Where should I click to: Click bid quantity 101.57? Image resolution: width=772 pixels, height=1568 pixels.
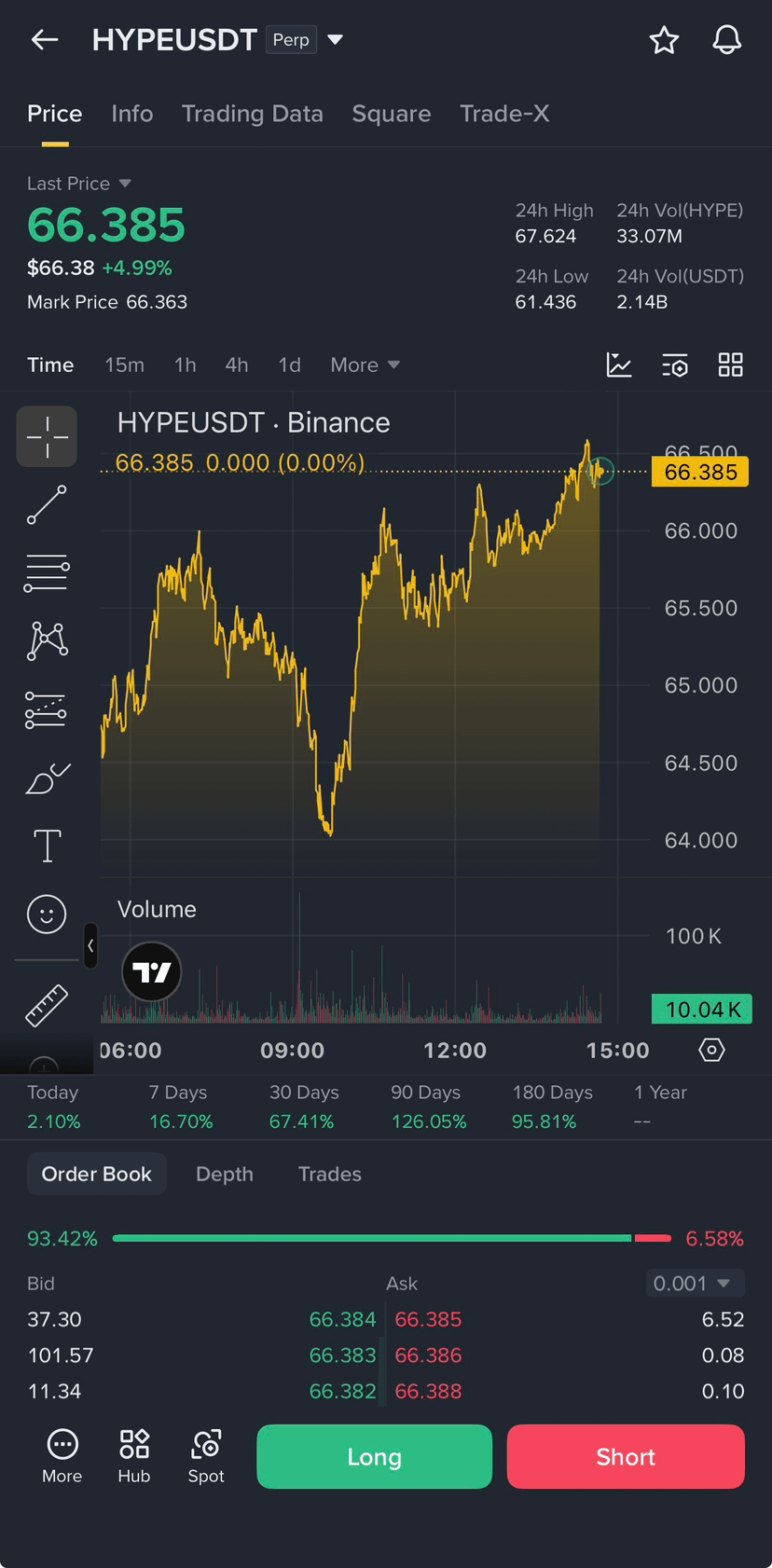61,1355
